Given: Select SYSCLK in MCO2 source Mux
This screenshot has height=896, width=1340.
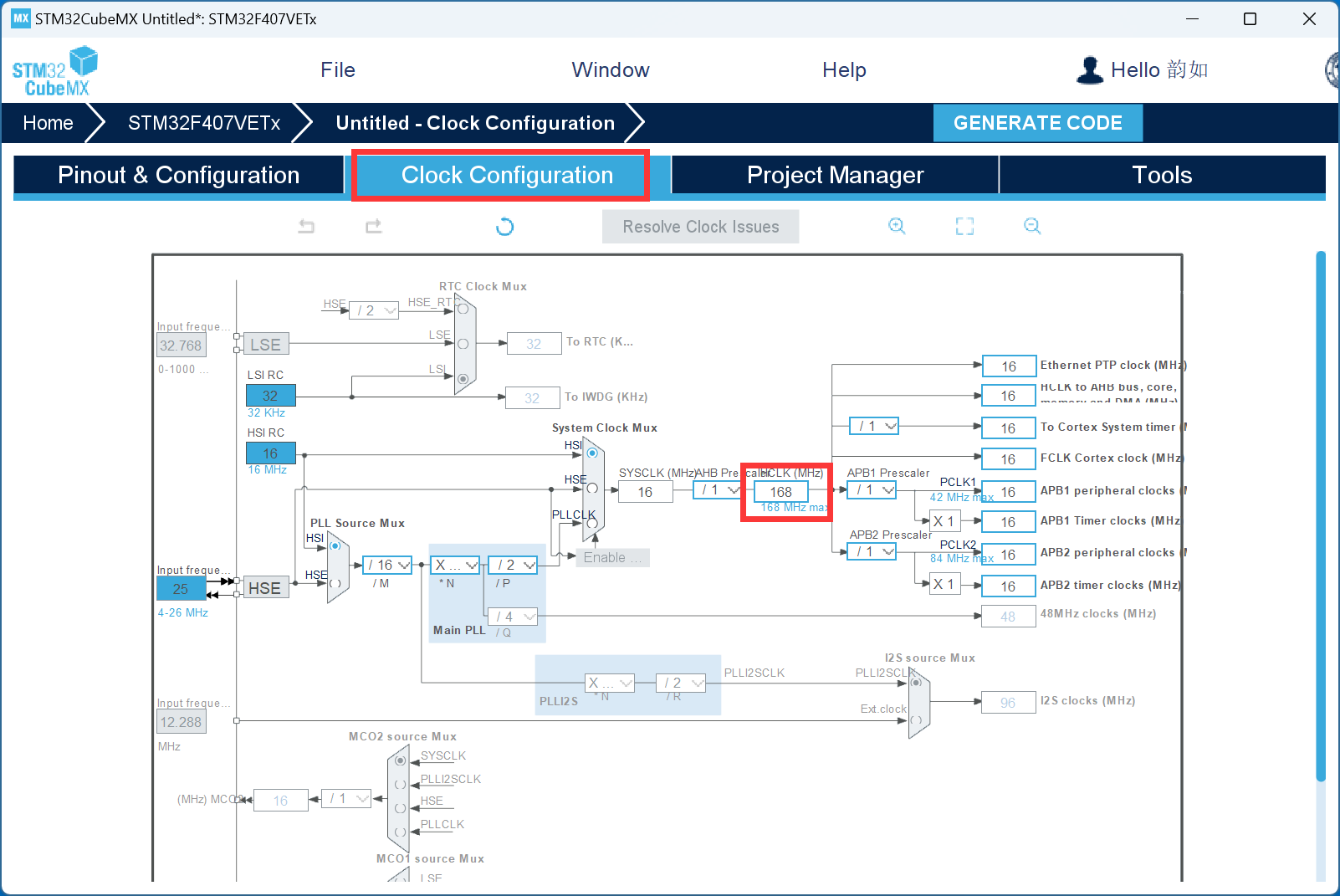Looking at the screenshot, I should point(401,760).
